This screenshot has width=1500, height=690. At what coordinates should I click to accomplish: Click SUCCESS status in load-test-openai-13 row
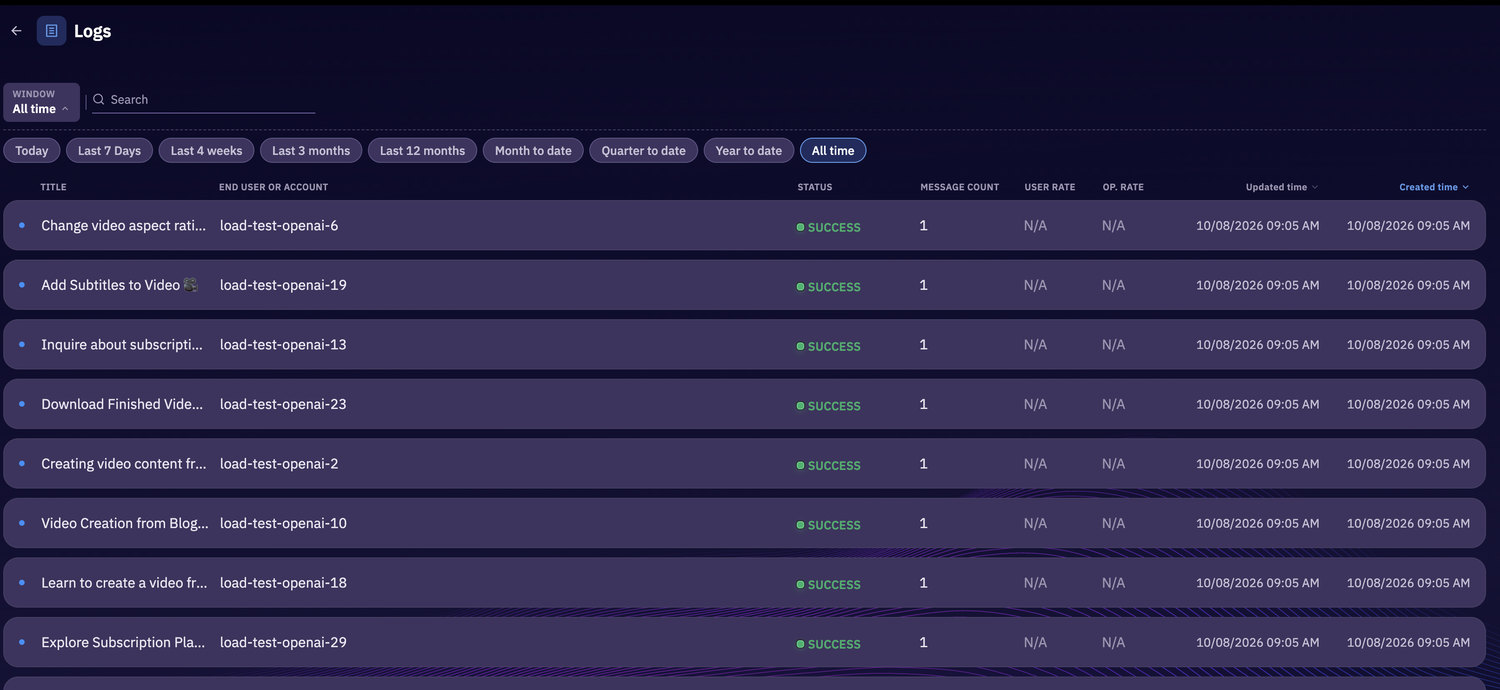829,346
